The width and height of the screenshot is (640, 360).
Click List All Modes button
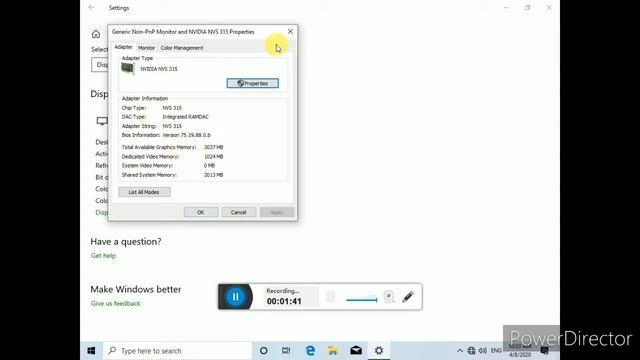click(x=144, y=192)
